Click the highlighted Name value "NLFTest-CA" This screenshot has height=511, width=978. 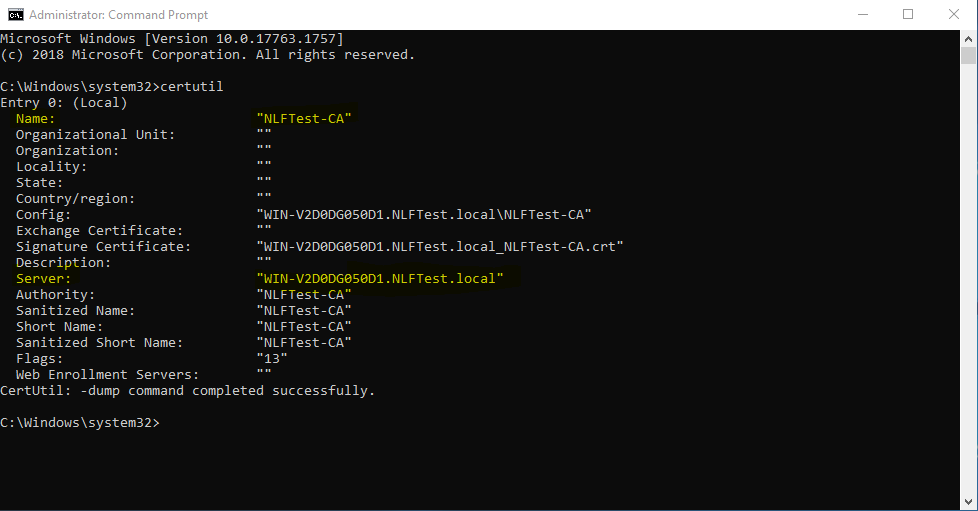(x=304, y=119)
